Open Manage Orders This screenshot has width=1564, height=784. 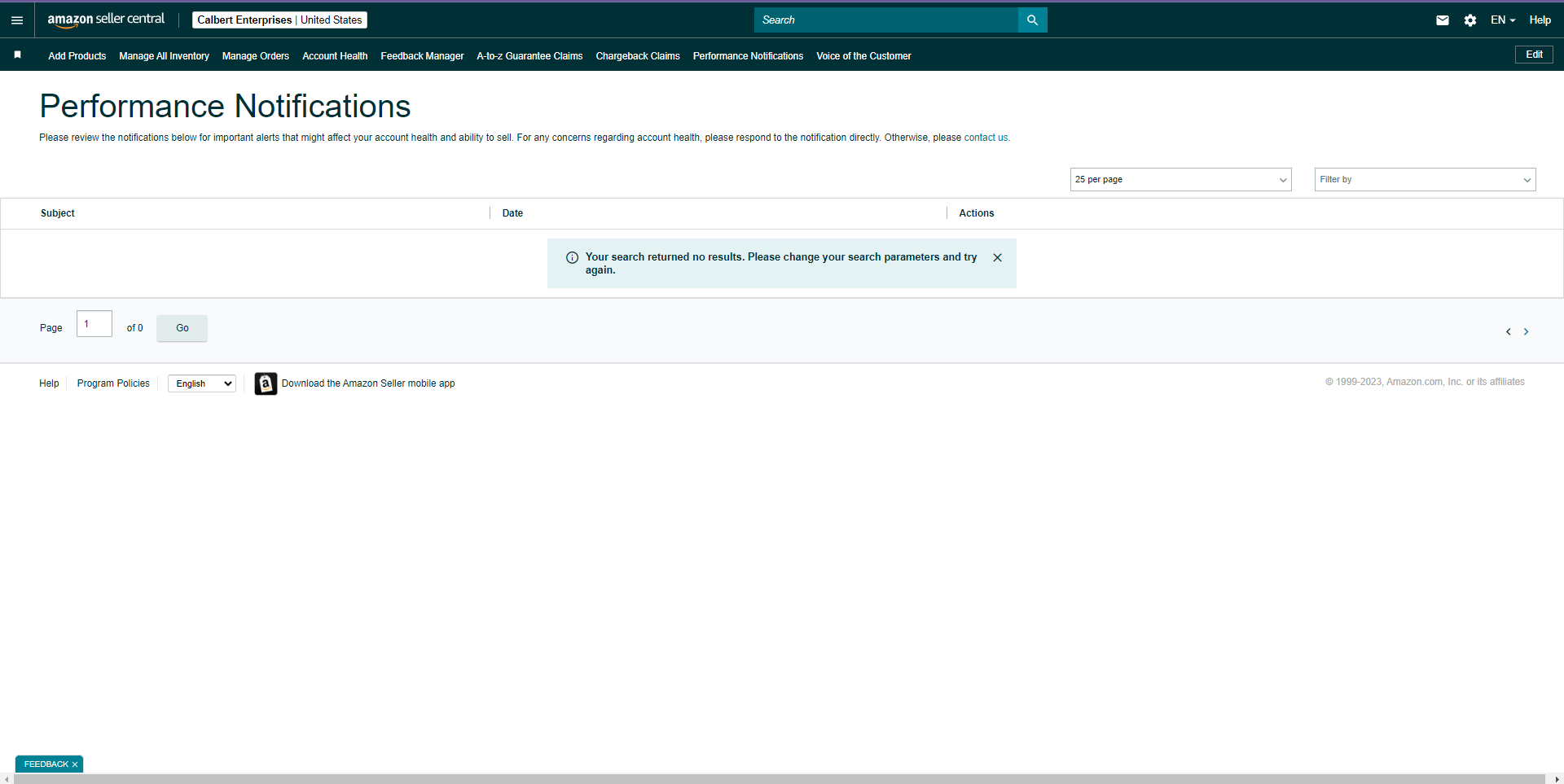point(256,56)
